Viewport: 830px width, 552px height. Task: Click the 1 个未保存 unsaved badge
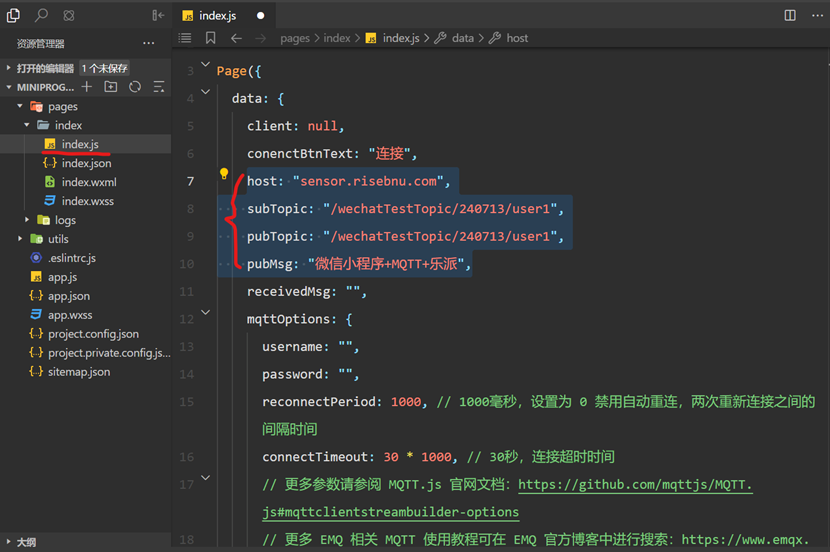104,68
